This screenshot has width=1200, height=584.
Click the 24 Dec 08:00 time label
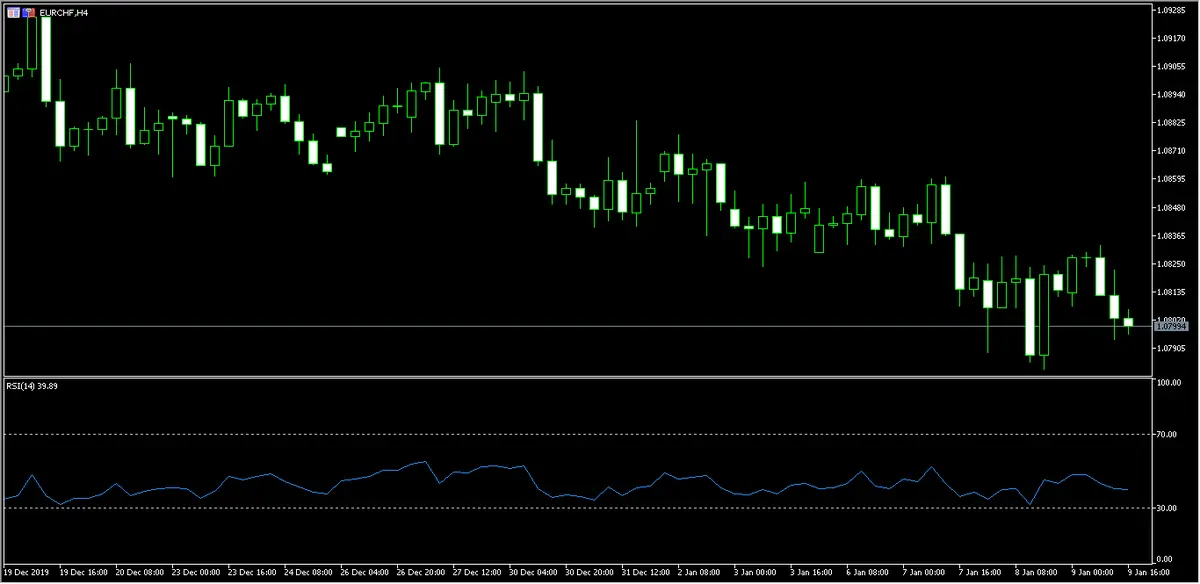coord(308,573)
